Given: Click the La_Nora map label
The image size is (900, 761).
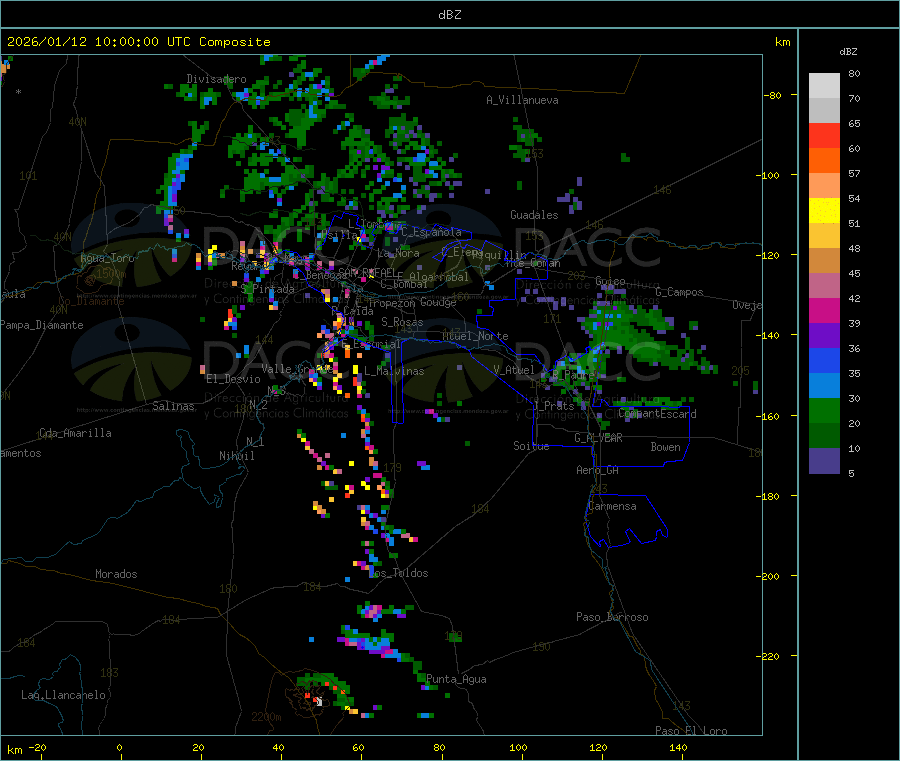Looking at the screenshot, I should (398, 253).
